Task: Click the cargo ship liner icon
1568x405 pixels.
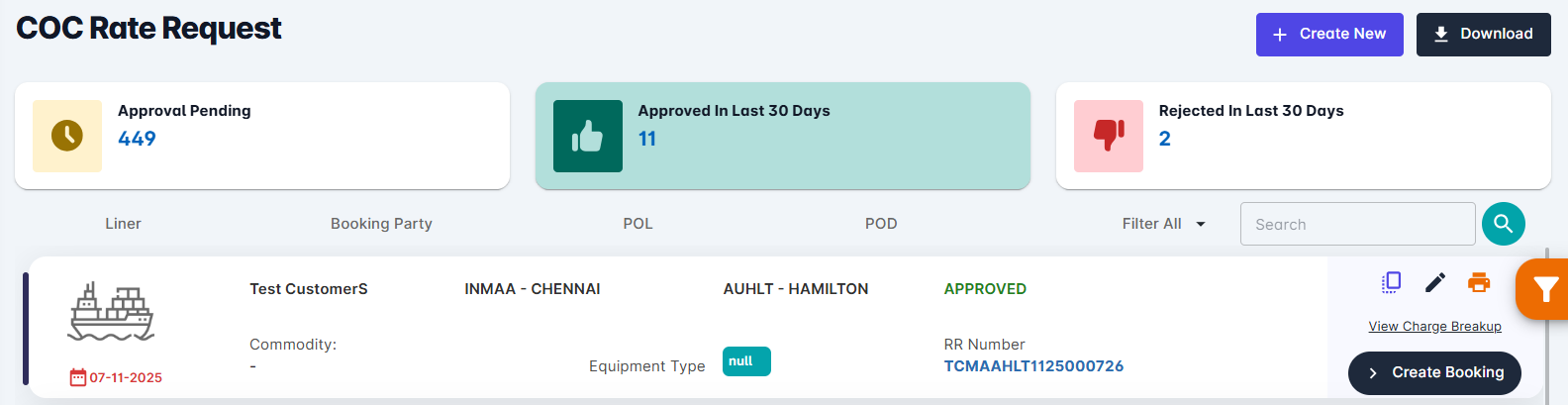Action: click(x=111, y=312)
